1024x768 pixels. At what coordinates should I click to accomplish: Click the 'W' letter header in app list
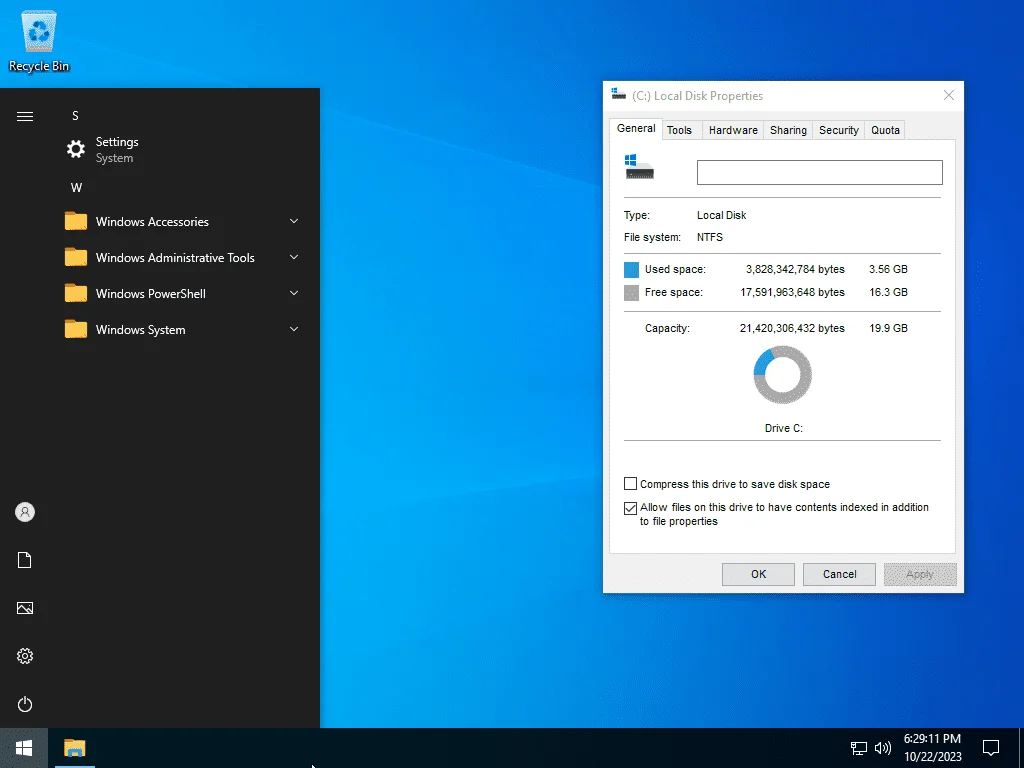pyautogui.click(x=76, y=187)
